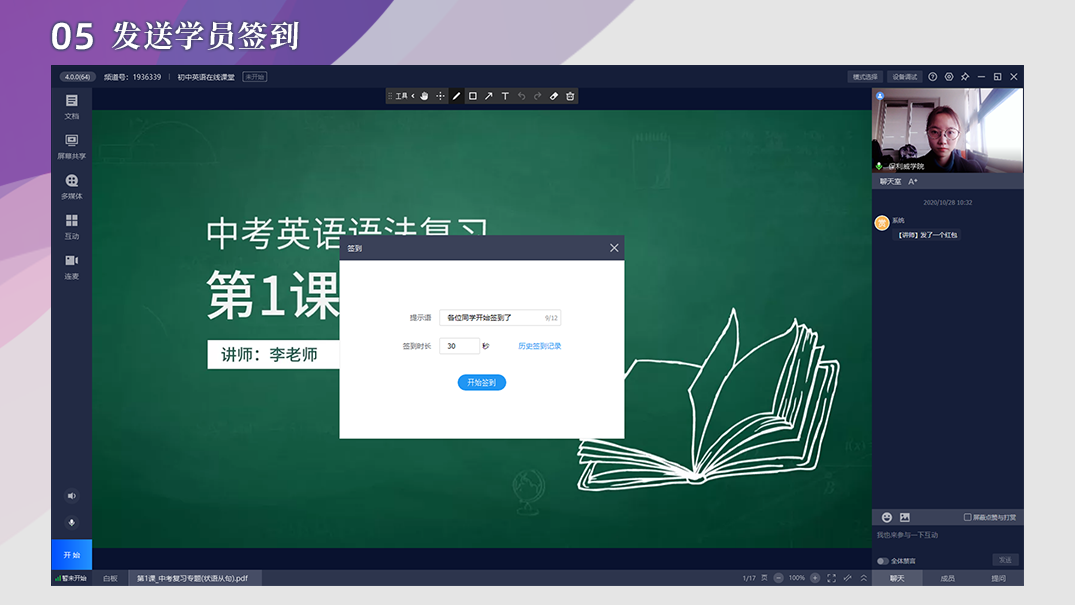The height and width of the screenshot is (605, 1075).
Task: Switch to the 提问 questions tab
Action: coord(998,578)
